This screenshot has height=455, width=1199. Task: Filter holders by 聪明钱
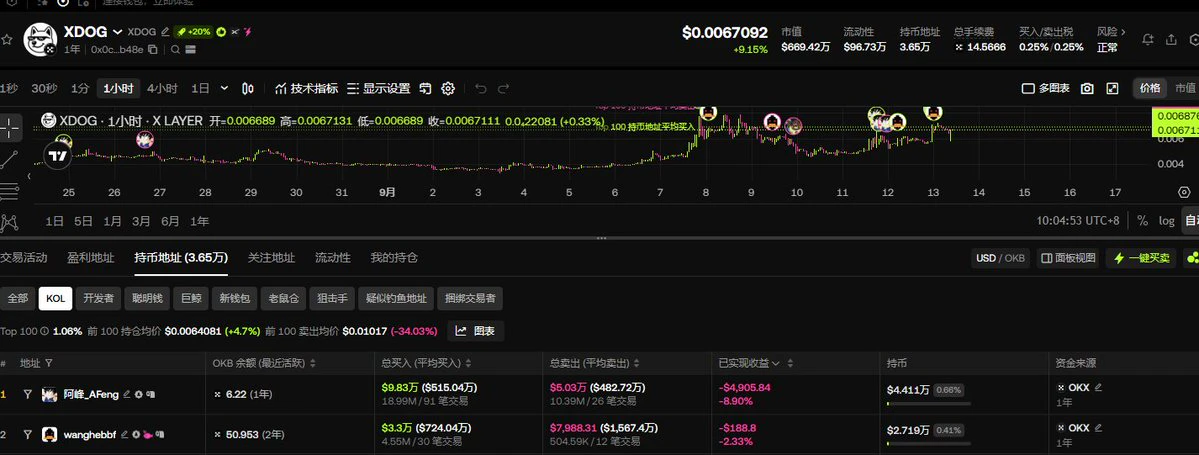tap(147, 299)
